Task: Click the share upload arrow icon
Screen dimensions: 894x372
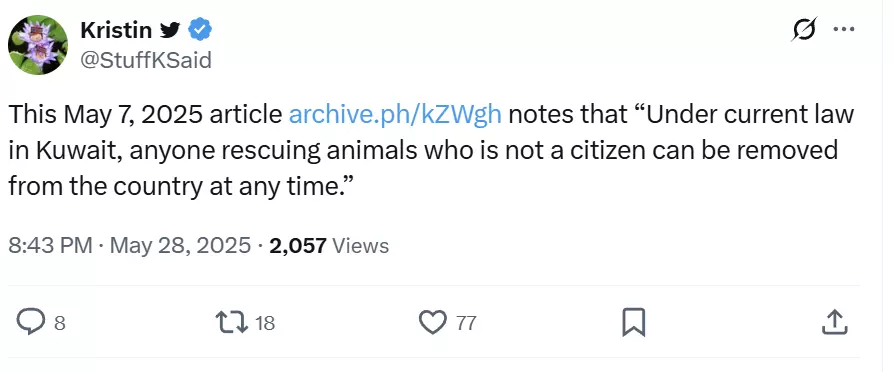Action: click(835, 322)
